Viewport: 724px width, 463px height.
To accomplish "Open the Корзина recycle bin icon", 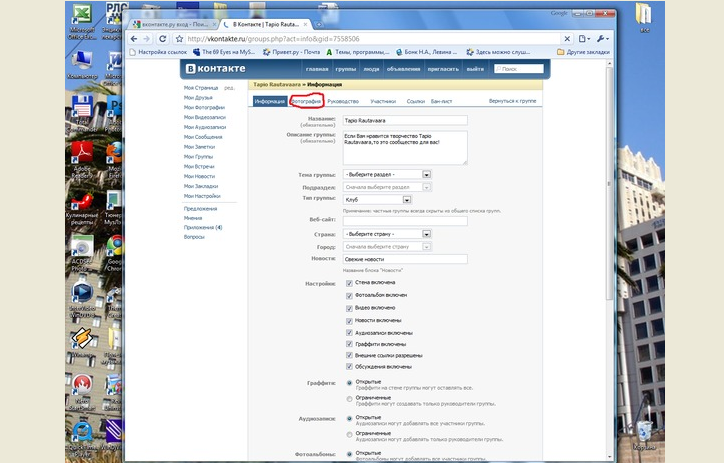I will coord(644,435).
